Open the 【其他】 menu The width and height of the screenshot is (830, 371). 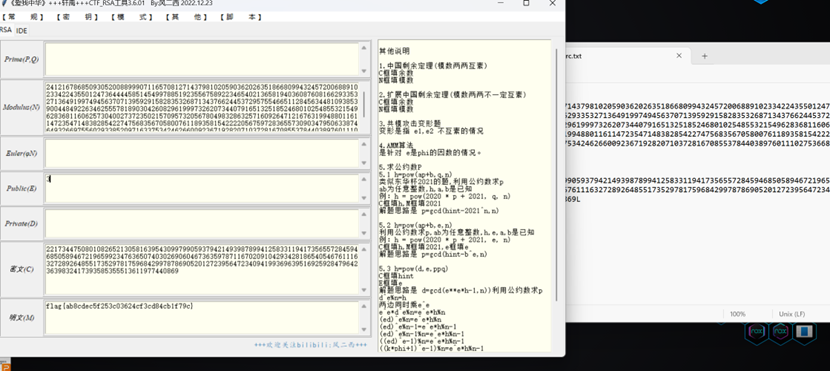[x=186, y=17]
